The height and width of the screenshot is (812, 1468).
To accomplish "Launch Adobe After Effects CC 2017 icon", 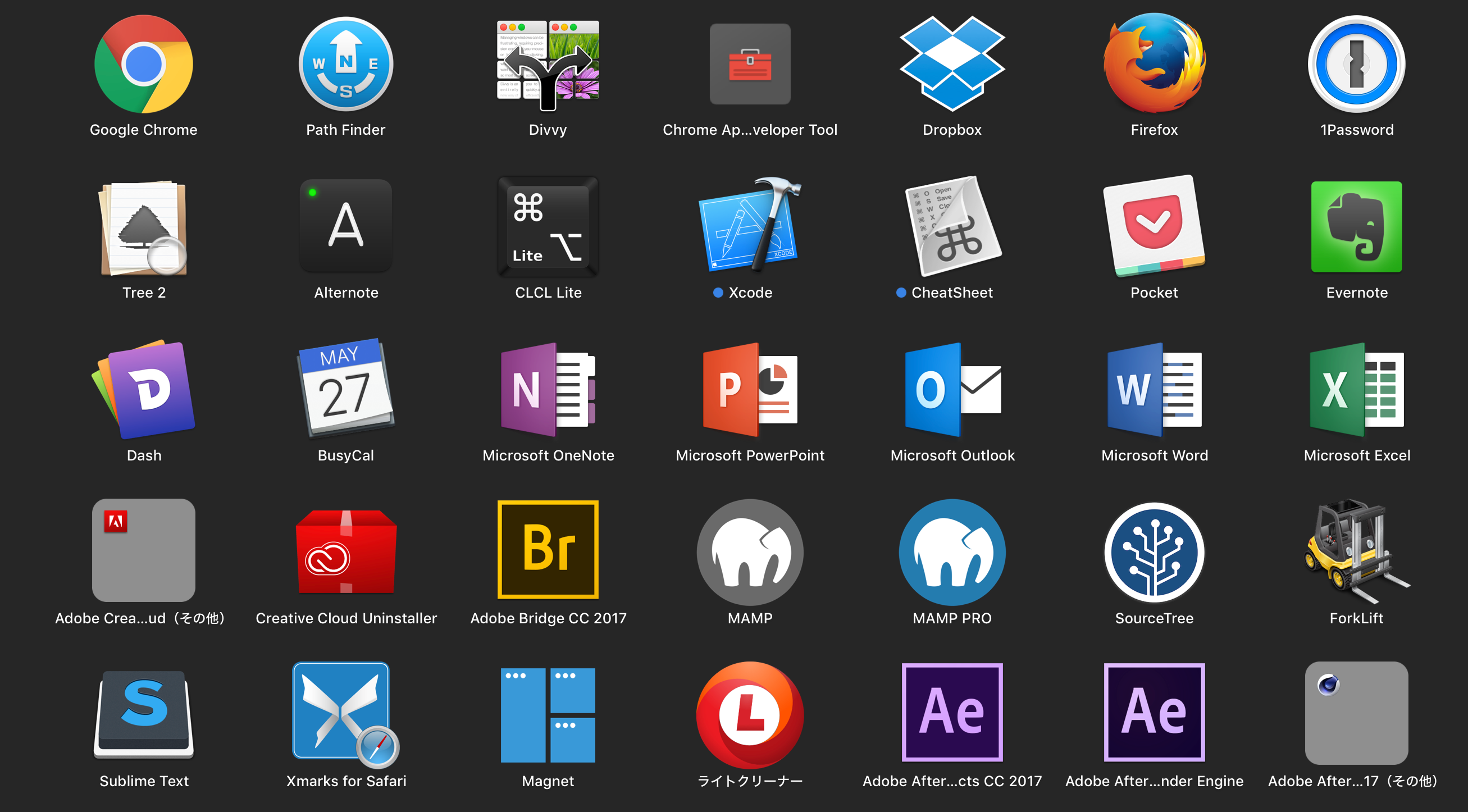I will tap(952, 712).
